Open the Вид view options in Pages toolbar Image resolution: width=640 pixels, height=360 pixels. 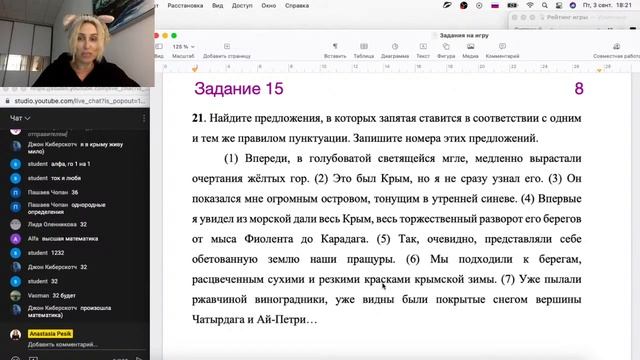(x=159, y=50)
